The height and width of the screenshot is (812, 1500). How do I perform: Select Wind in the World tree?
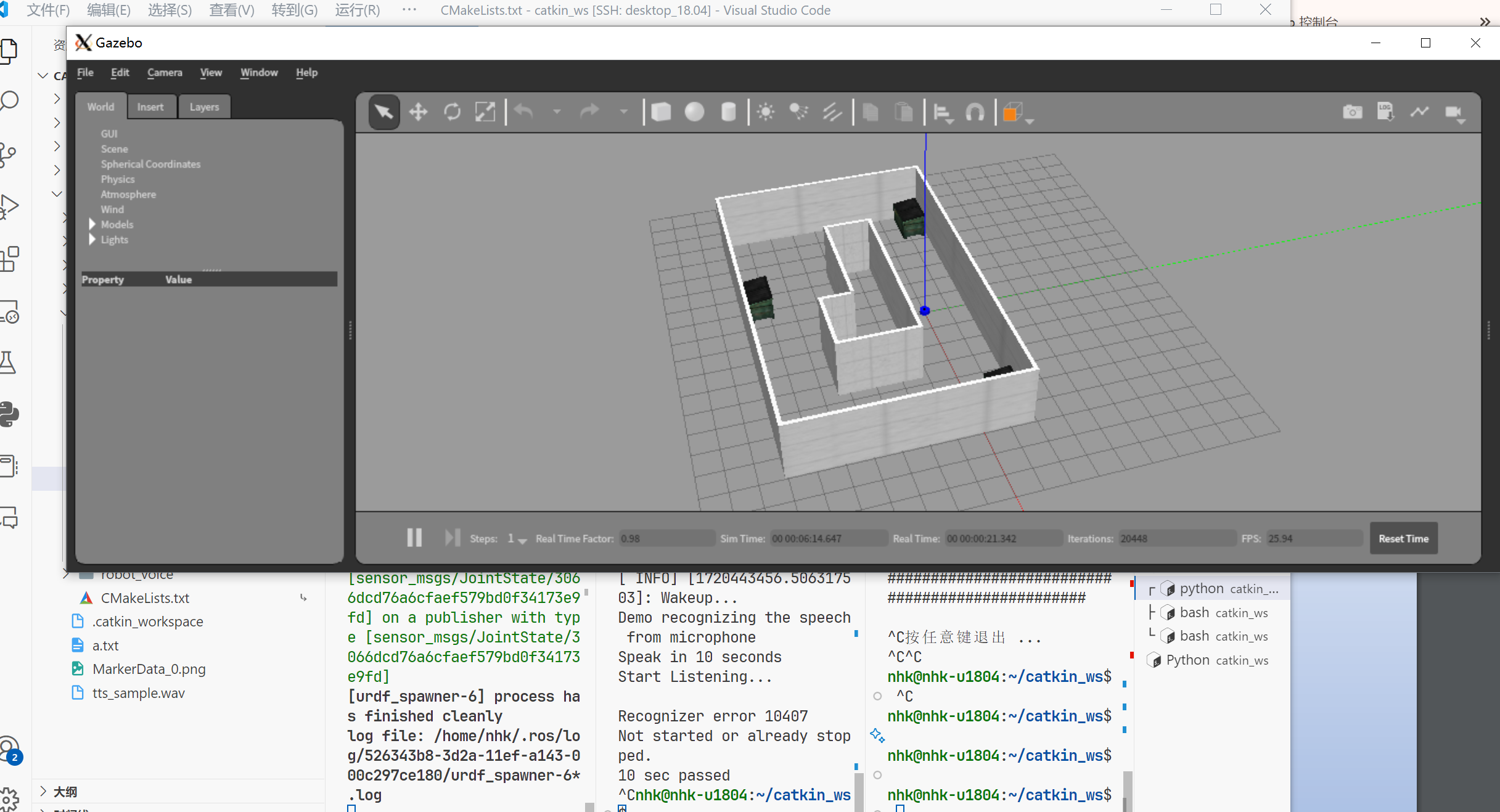coord(112,209)
